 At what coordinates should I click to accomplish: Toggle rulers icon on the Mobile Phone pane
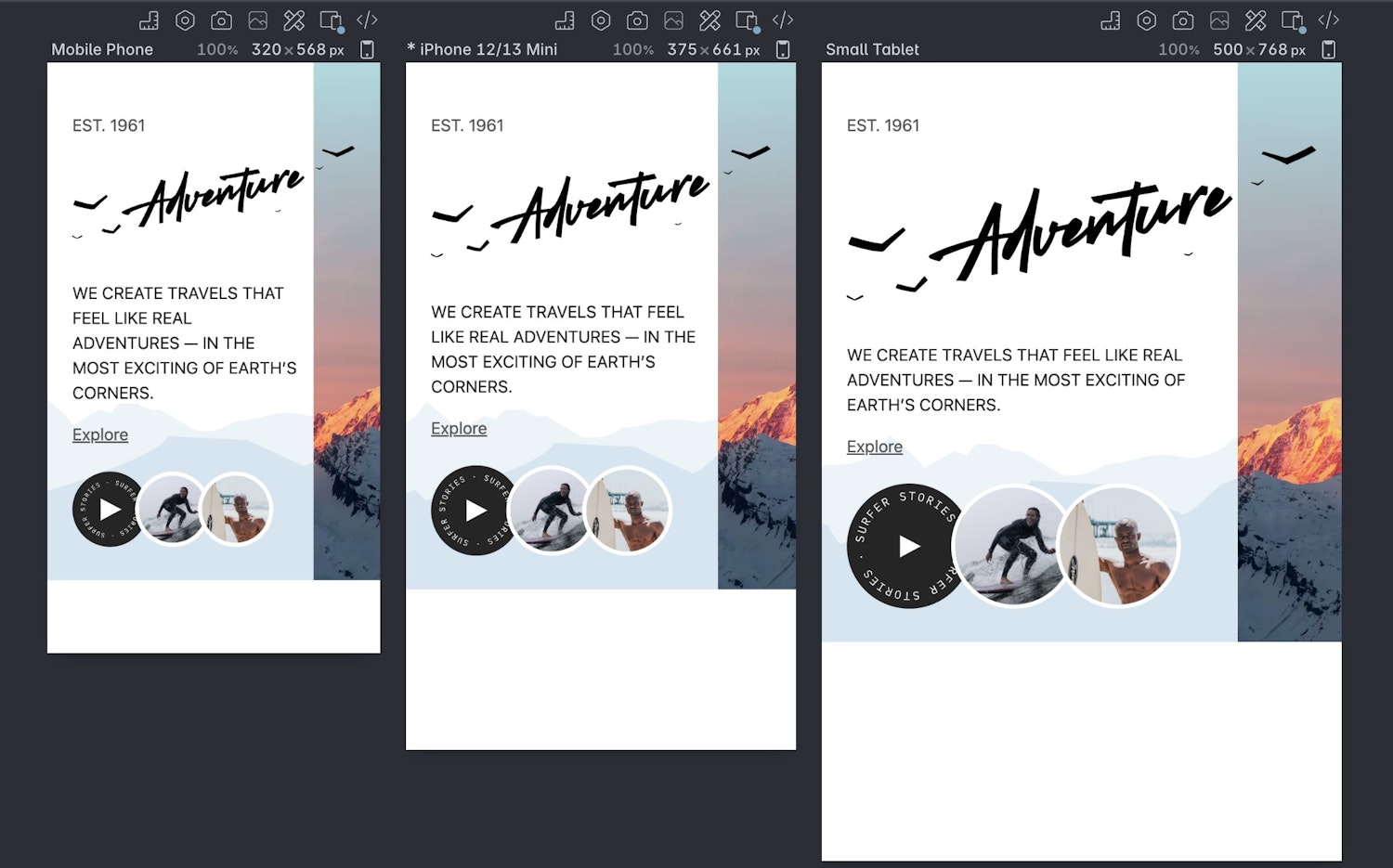click(x=149, y=20)
